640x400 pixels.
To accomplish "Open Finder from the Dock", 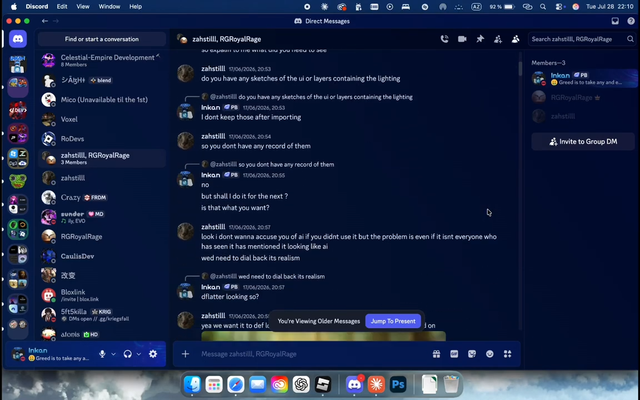I will tap(192, 384).
